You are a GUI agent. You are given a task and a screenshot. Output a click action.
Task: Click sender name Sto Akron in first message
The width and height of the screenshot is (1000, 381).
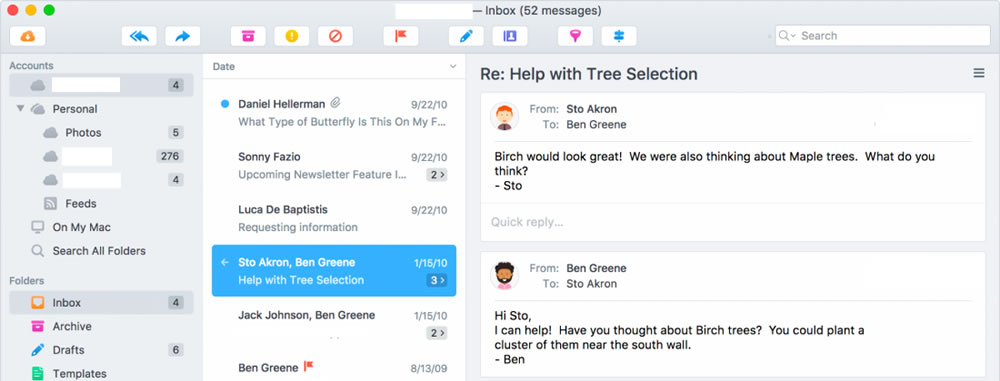[592, 109]
